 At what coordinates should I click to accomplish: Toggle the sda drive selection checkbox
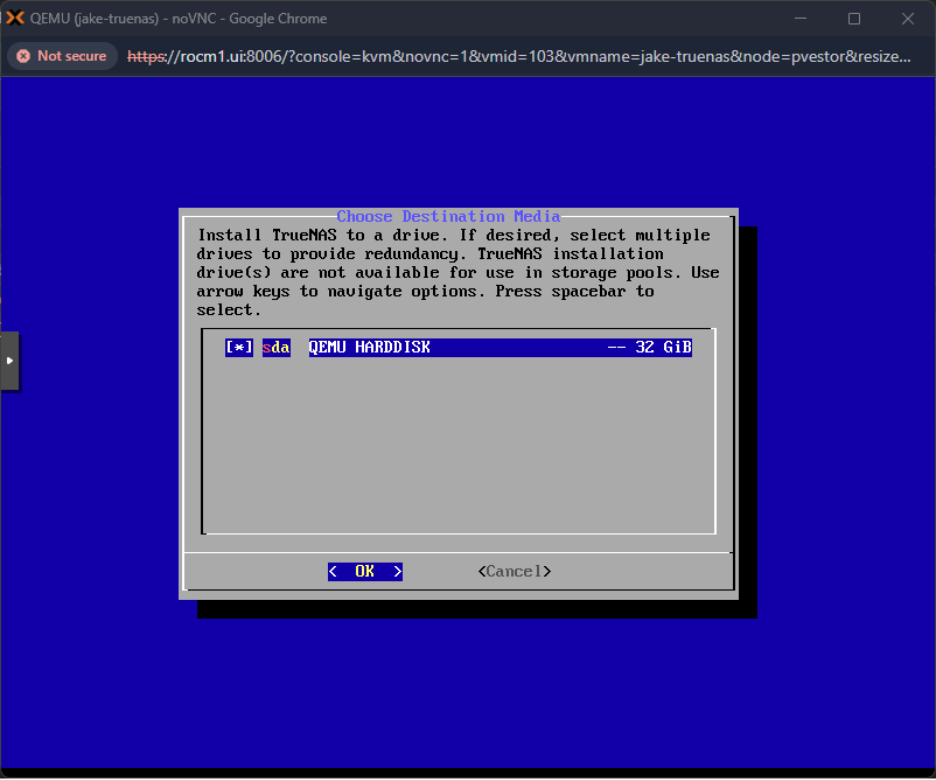(x=239, y=347)
